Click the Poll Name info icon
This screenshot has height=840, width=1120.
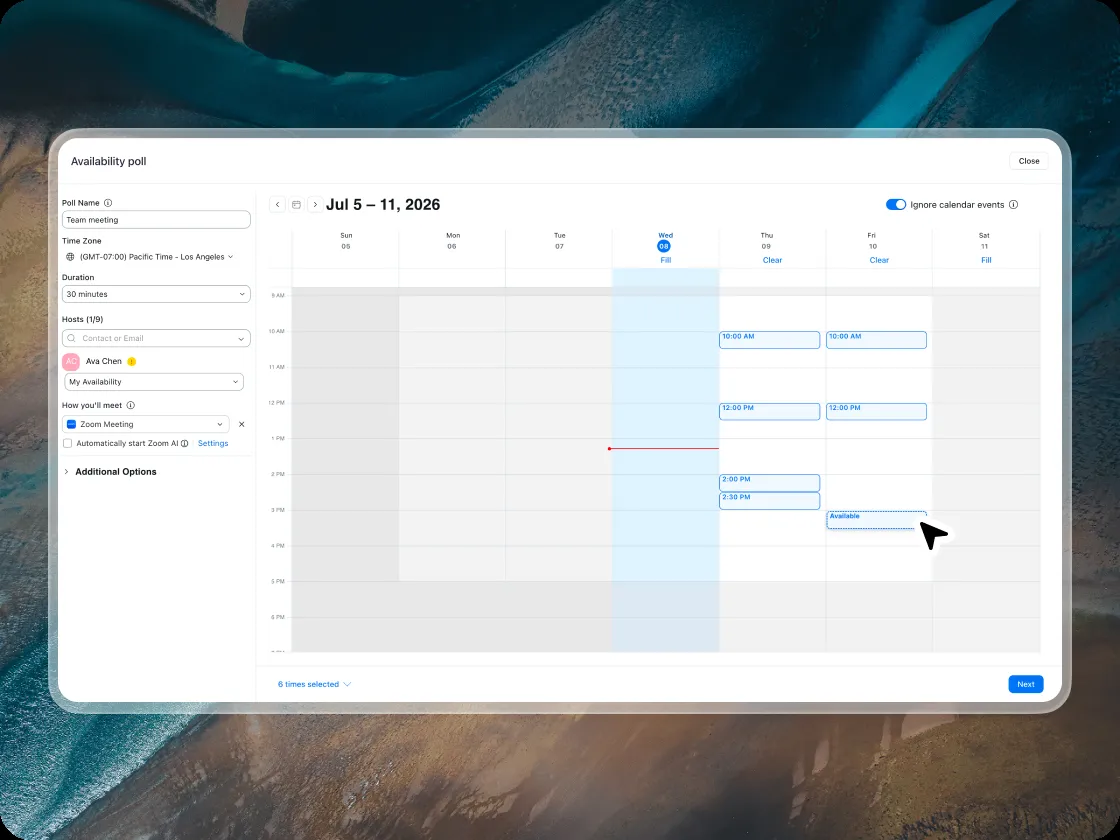pos(108,203)
